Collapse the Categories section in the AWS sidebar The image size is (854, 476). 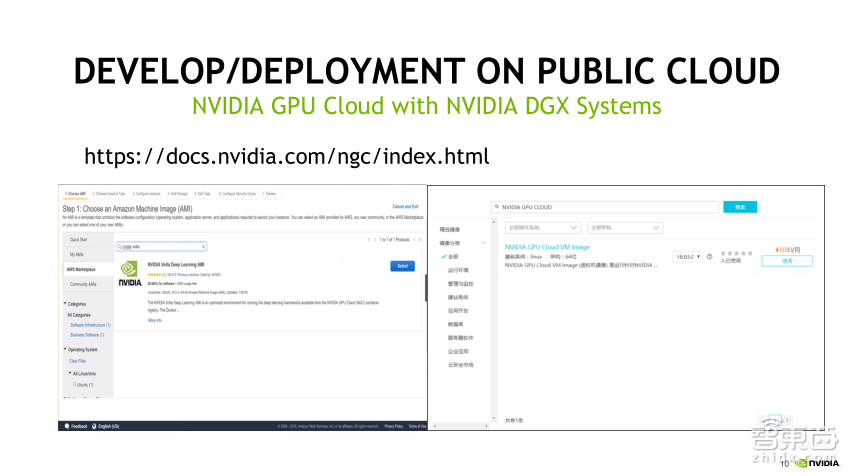pyautogui.click(x=65, y=303)
